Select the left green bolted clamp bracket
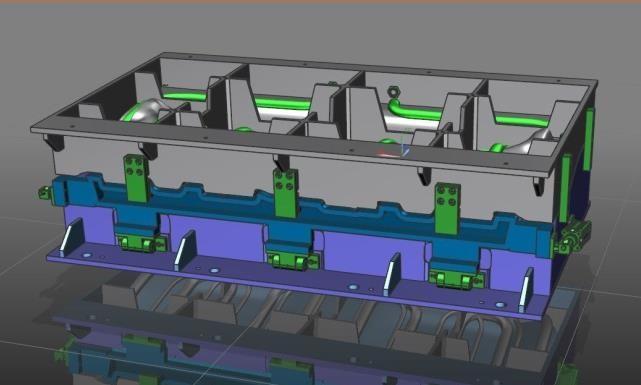Image resolution: width=641 pixels, height=385 pixels. click(137, 179)
